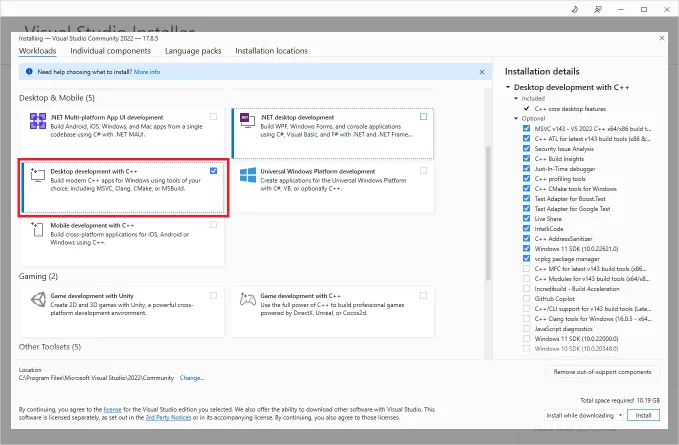Click Remove out-of-support components button
The image size is (679, 445).
(602, 372)
